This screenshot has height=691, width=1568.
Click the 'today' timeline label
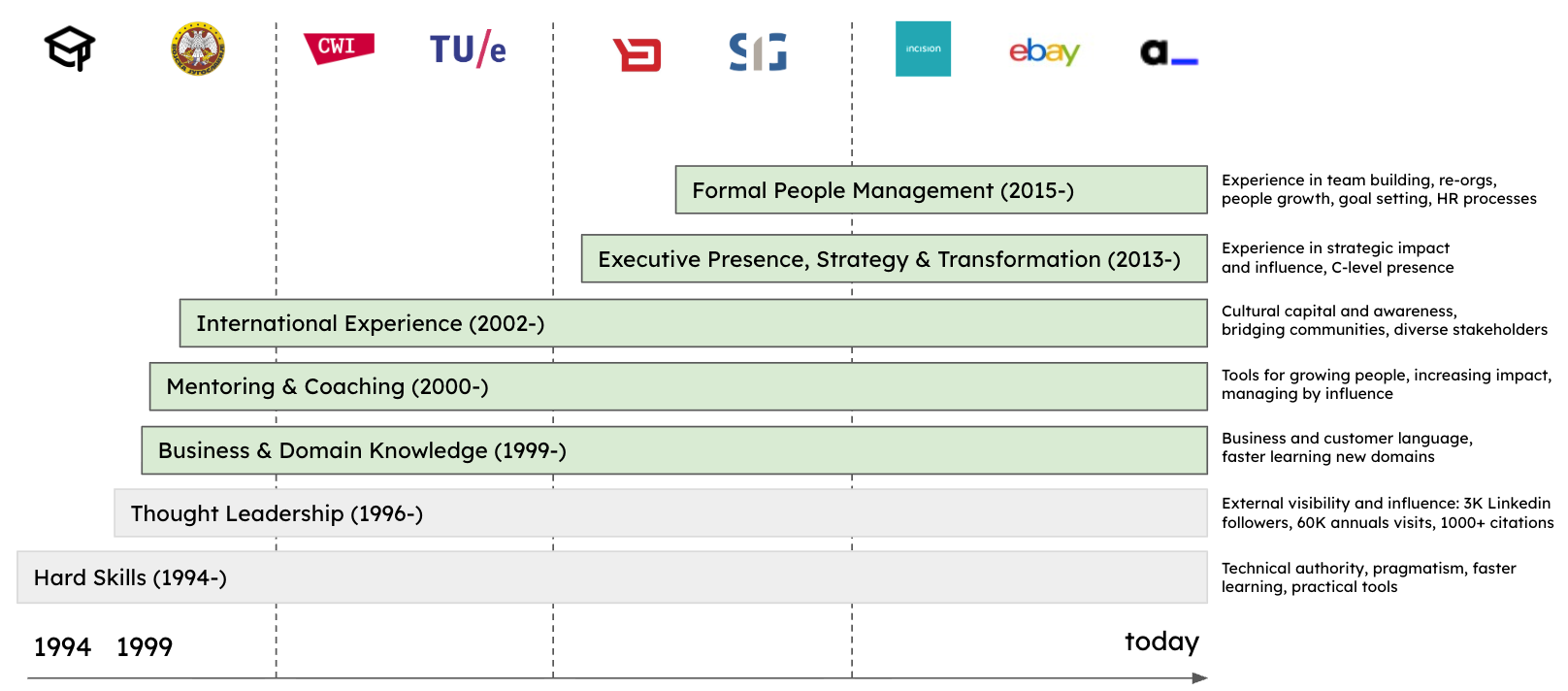[x=1161, y=642]
